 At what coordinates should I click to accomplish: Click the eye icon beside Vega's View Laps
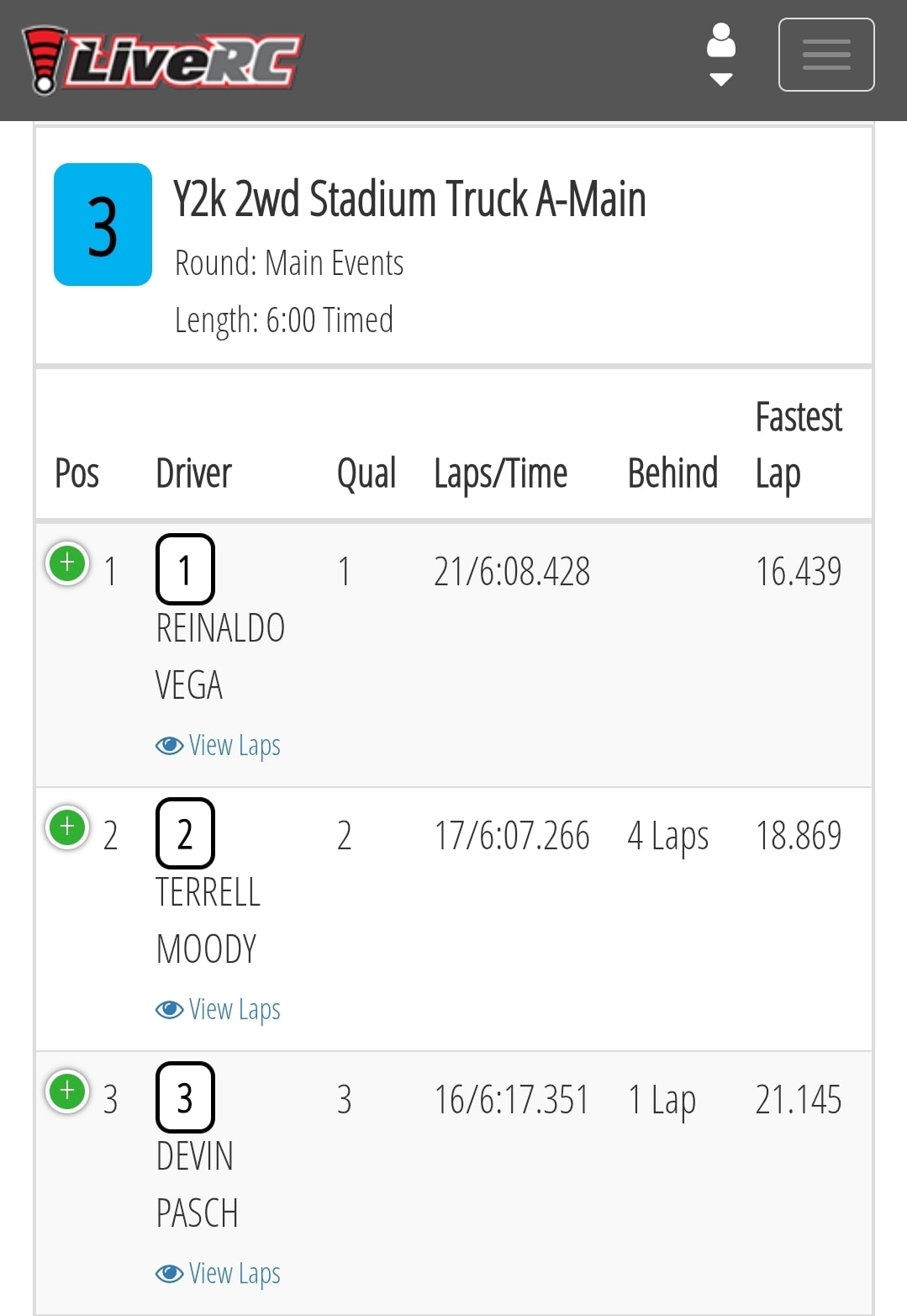[x=169, y=746]
